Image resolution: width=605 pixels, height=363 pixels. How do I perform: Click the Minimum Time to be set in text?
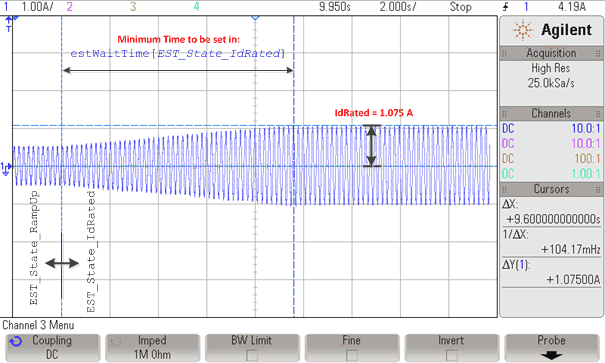pyautogui.click(x=179, y=39)
